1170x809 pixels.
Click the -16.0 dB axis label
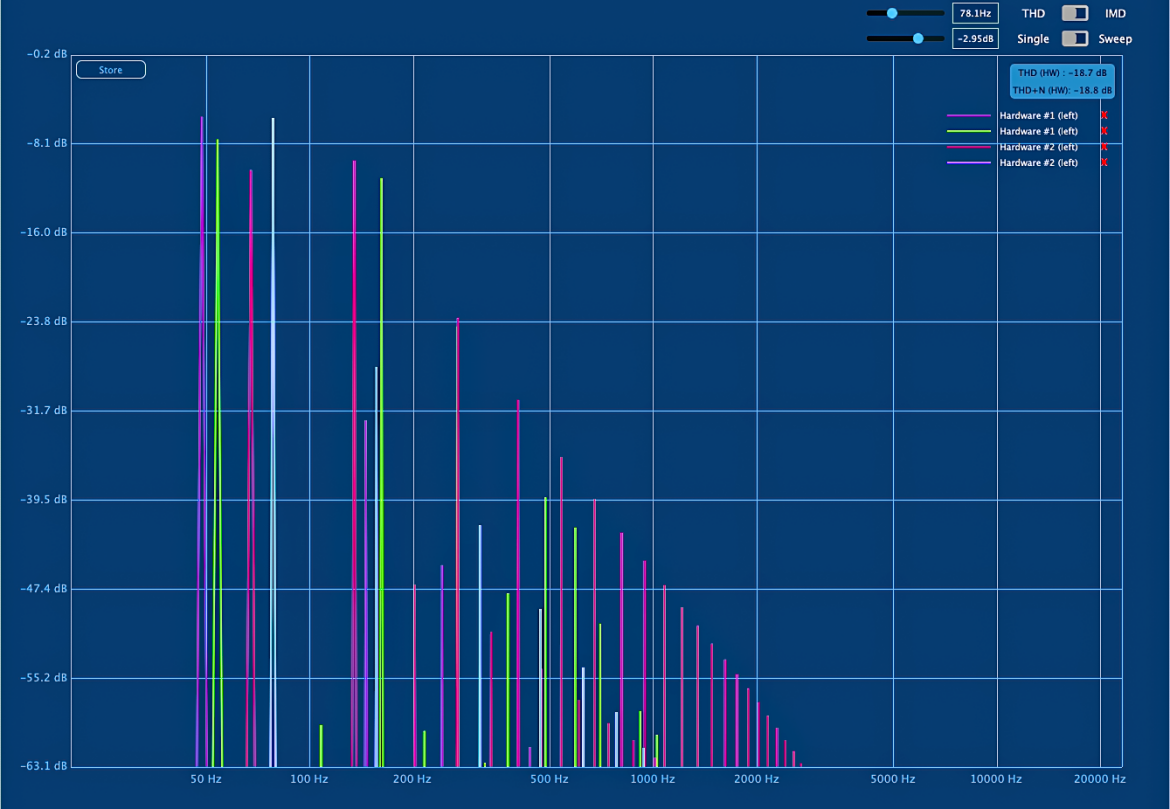[x=43, y=232]
